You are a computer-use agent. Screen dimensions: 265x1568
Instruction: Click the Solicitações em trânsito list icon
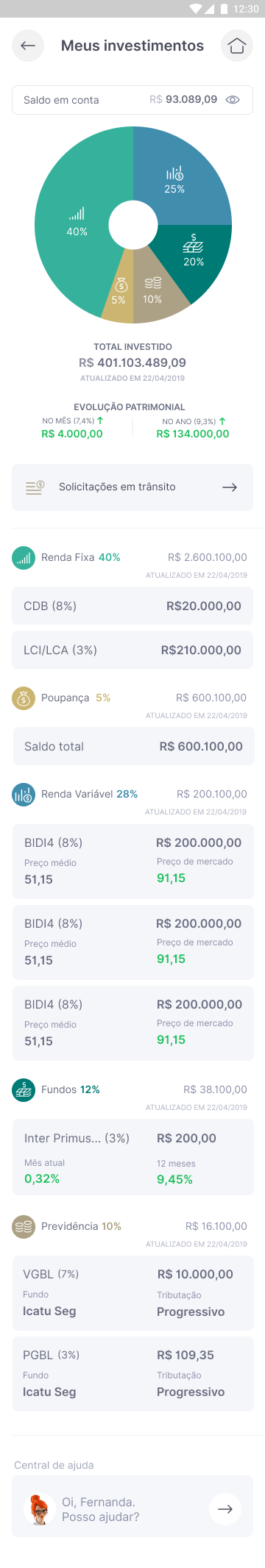(x=35, y=487)
